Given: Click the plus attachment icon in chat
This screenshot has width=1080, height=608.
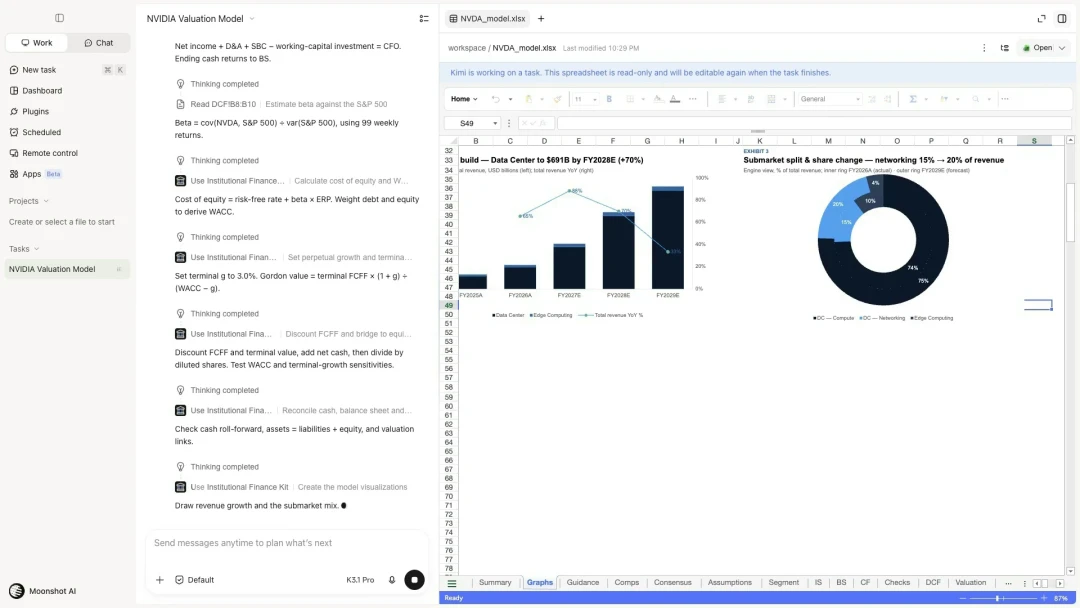Looking at the screenshot, I should point(160,580).
